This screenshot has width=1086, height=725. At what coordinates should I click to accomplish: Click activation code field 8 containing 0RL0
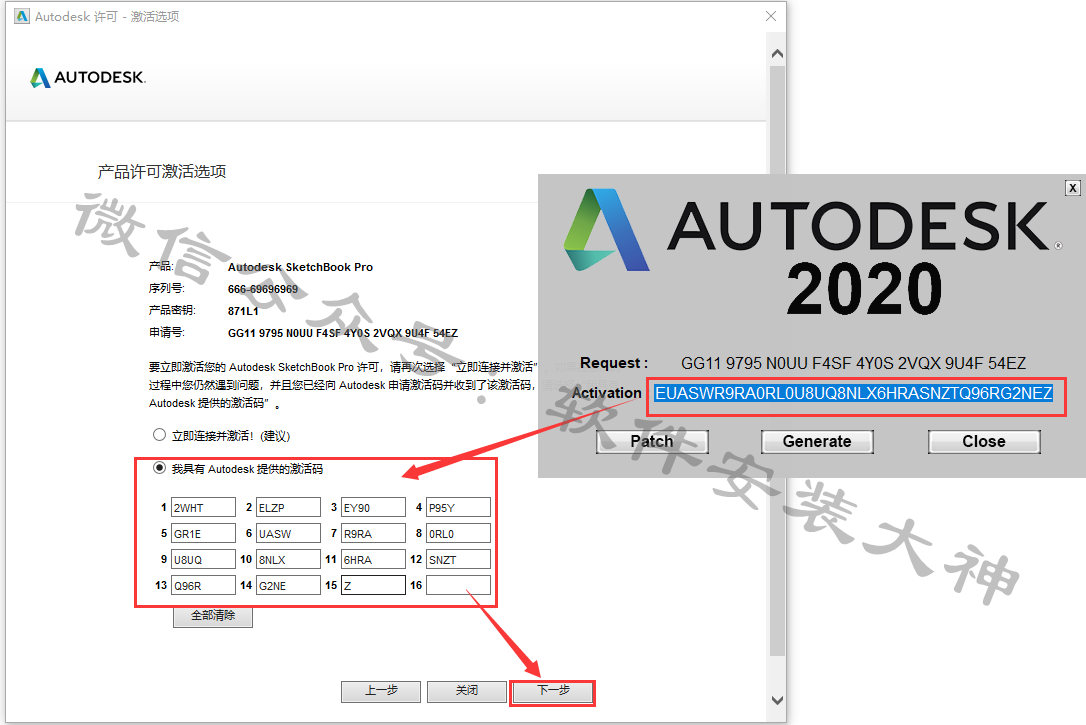[459, 533]
